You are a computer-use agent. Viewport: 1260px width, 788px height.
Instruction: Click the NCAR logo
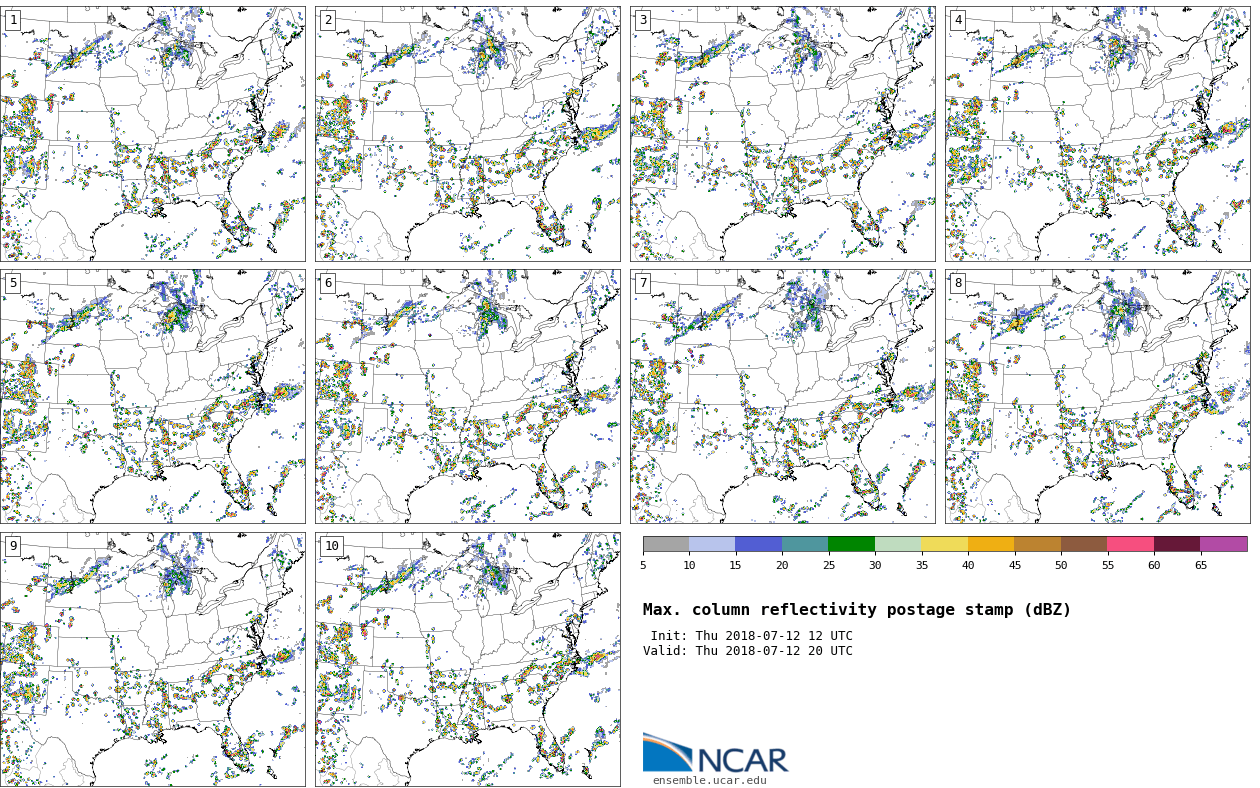pyautogui.click(x=715, y=754)
